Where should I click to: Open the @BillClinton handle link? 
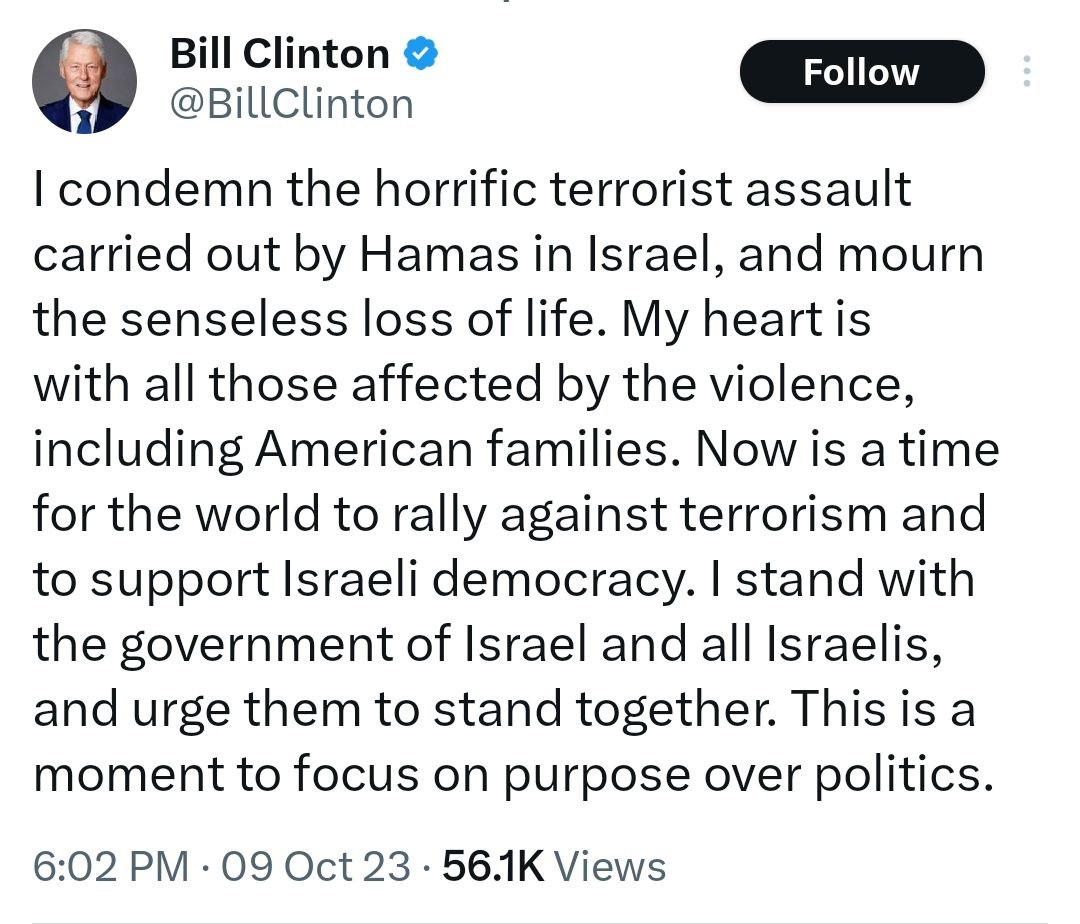[292, 104]
